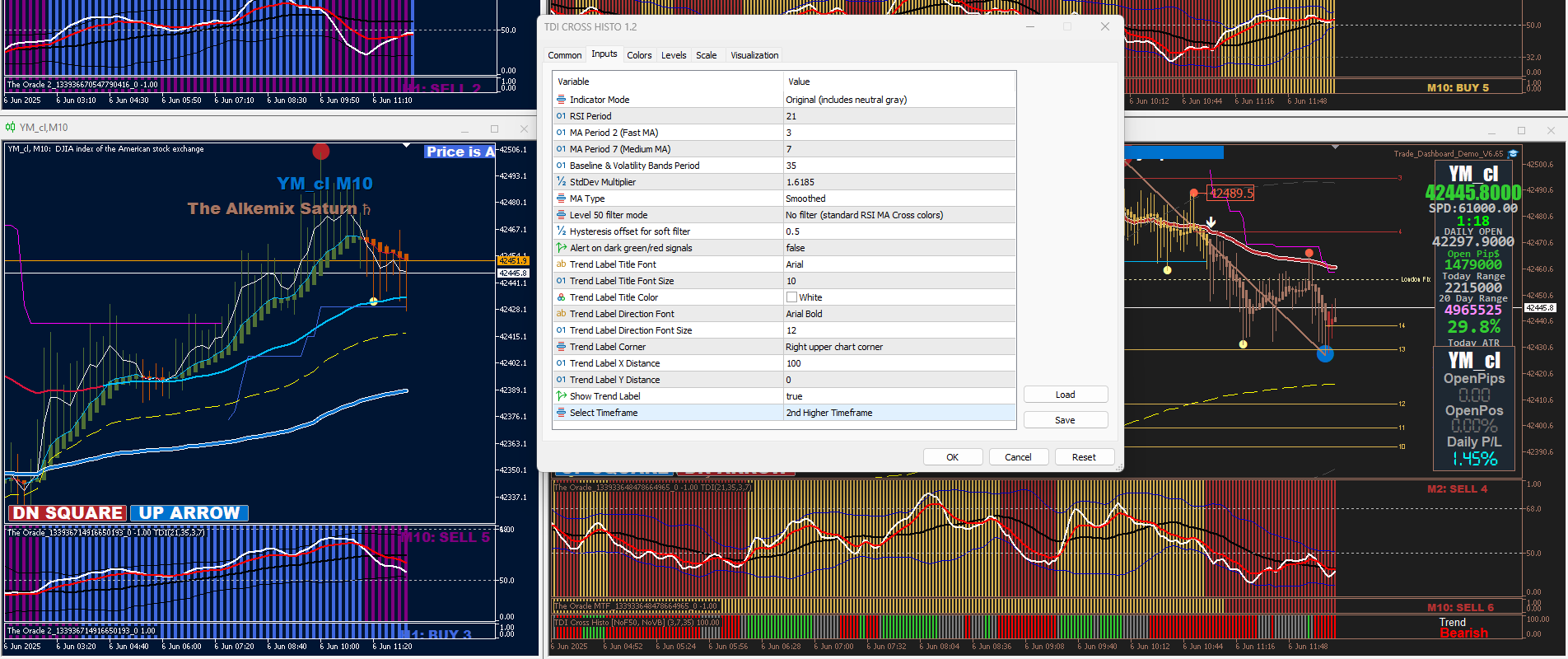Screen dimensions: 1568x659
Task: Click the DN SQUARE chart button
Action: [x=68, y=513]
